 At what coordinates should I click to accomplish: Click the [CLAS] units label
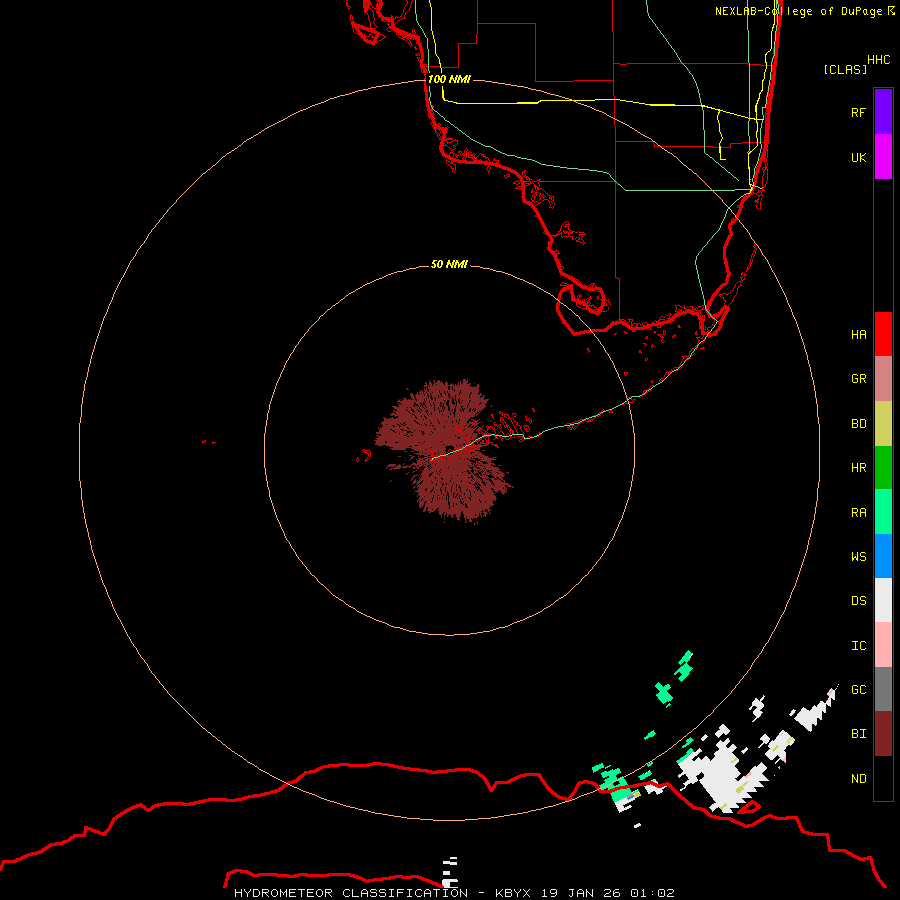pos(845,69)
